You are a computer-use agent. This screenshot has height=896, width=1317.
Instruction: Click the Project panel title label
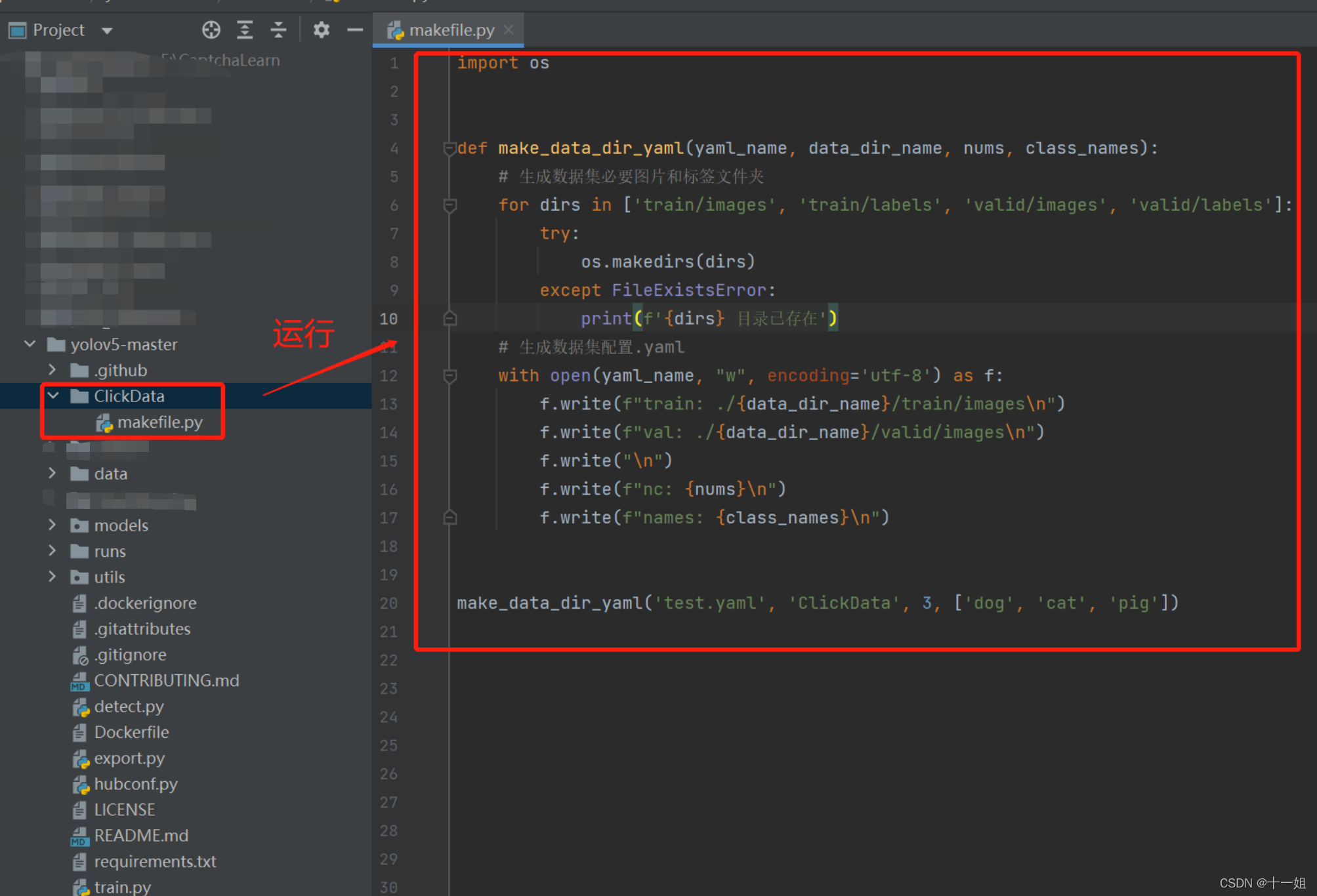coord(58,30)
